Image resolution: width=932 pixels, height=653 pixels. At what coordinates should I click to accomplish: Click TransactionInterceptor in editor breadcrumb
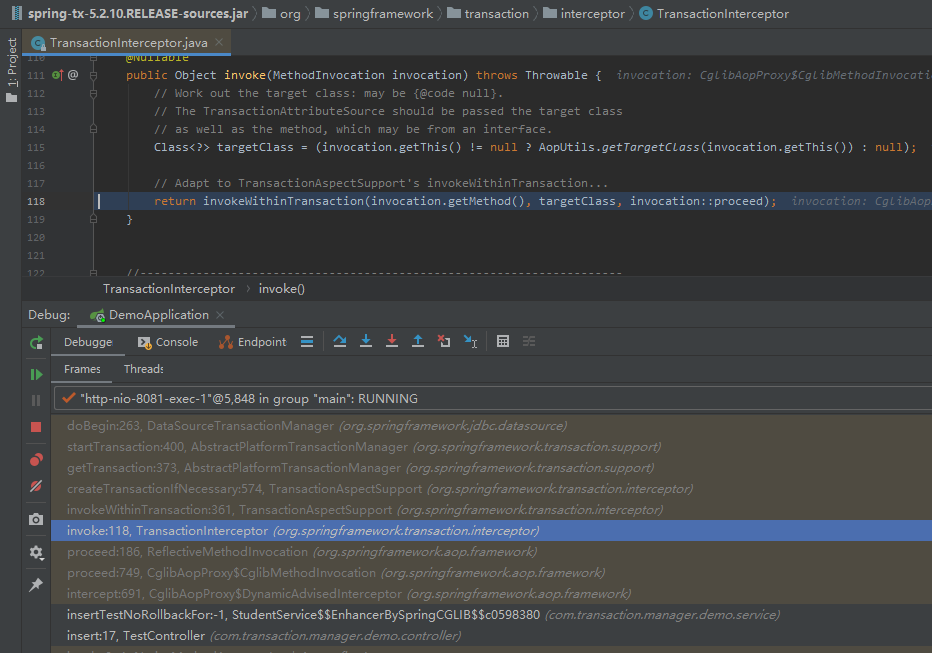point(169,289)
